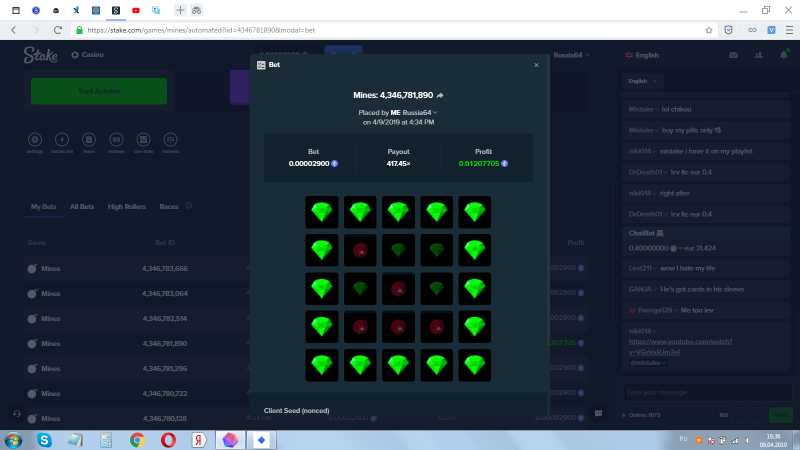Open the Instant Bet lightning icon

[62, 139]
